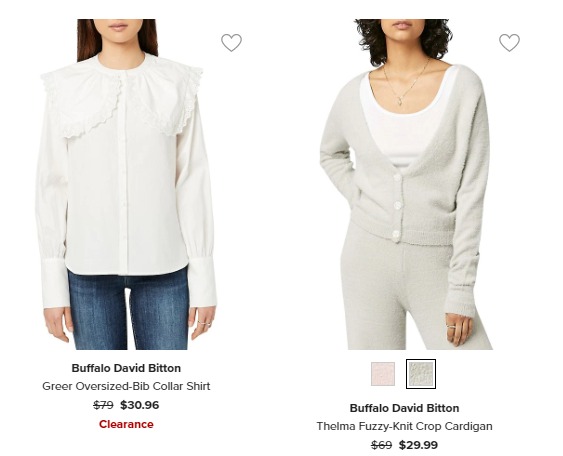563x456 pixels.
Task: Add Thelma Cardigan to wishlist via heart
Action: [x=509, y=43]
